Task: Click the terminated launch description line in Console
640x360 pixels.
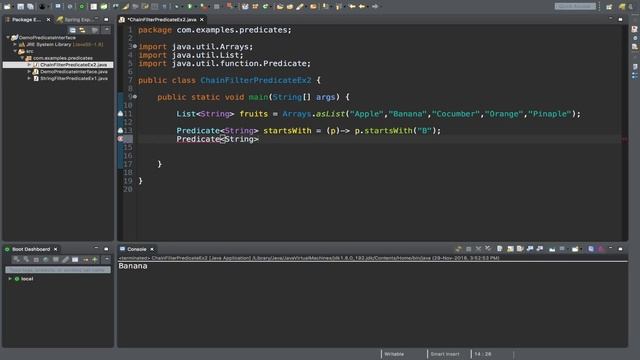Action: click(309, 258)
